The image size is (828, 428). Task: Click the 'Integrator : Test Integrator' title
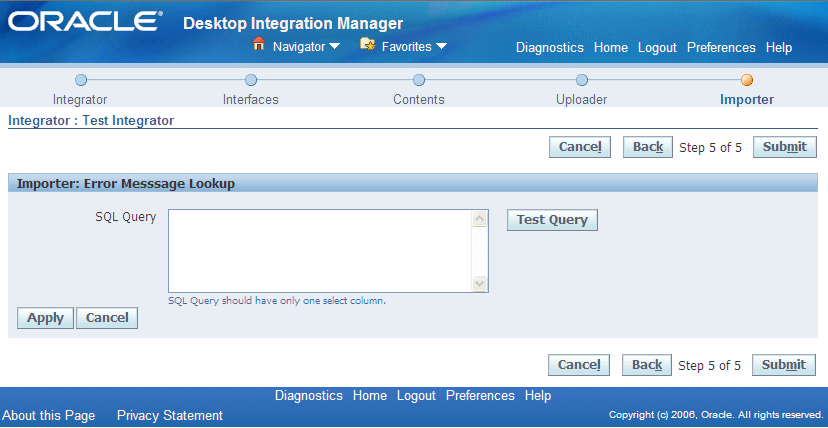click(x=91, y=121)
